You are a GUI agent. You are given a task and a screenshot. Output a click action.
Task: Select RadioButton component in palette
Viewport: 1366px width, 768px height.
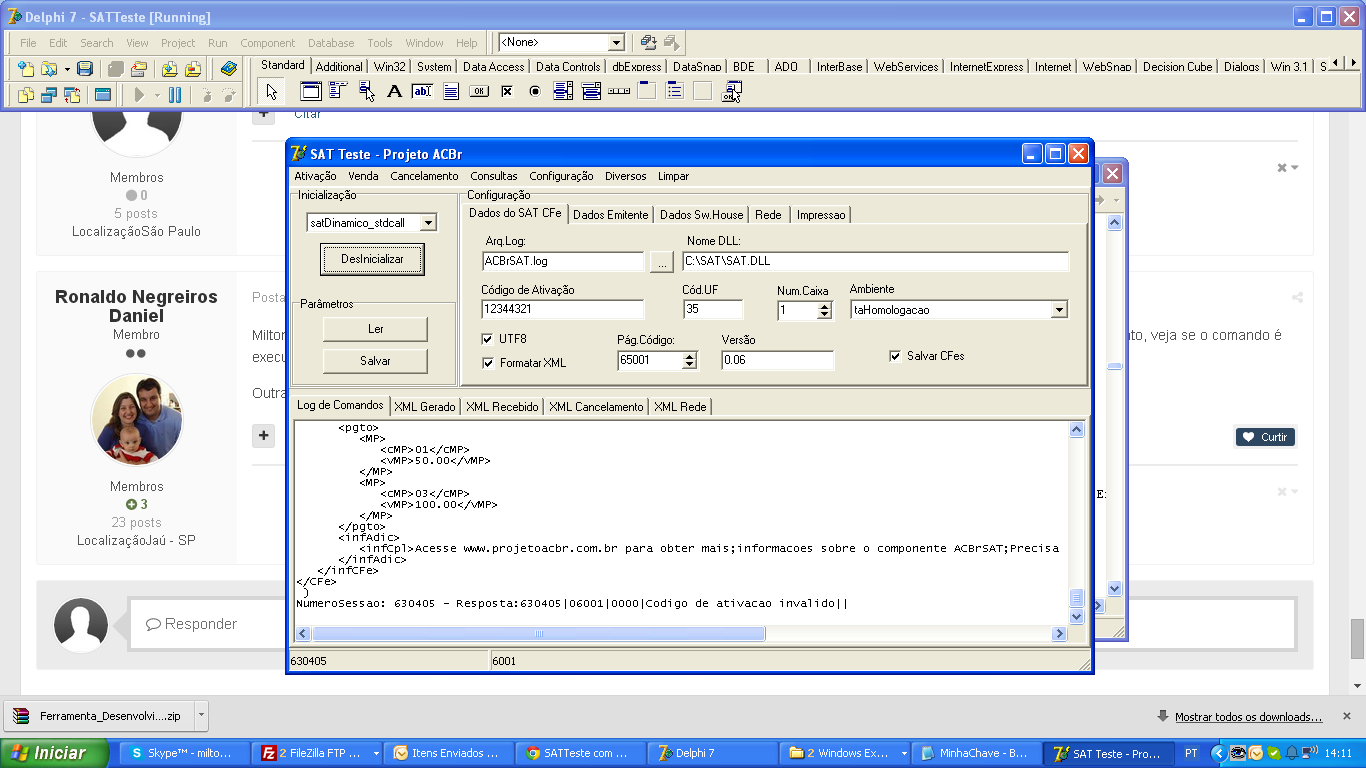pyautogui.click(x=535, y=92)
